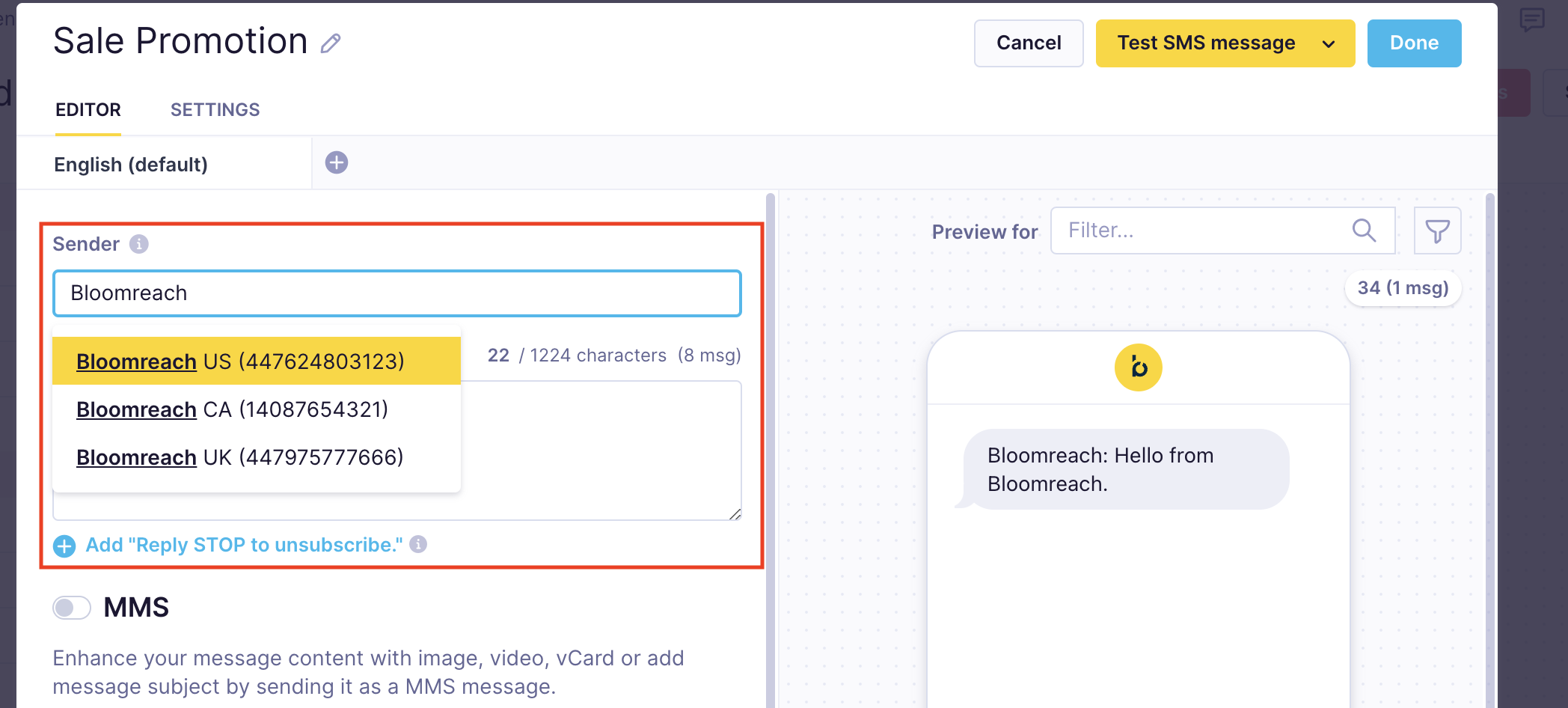Click the preview message bubble text

pos(1100,470)
